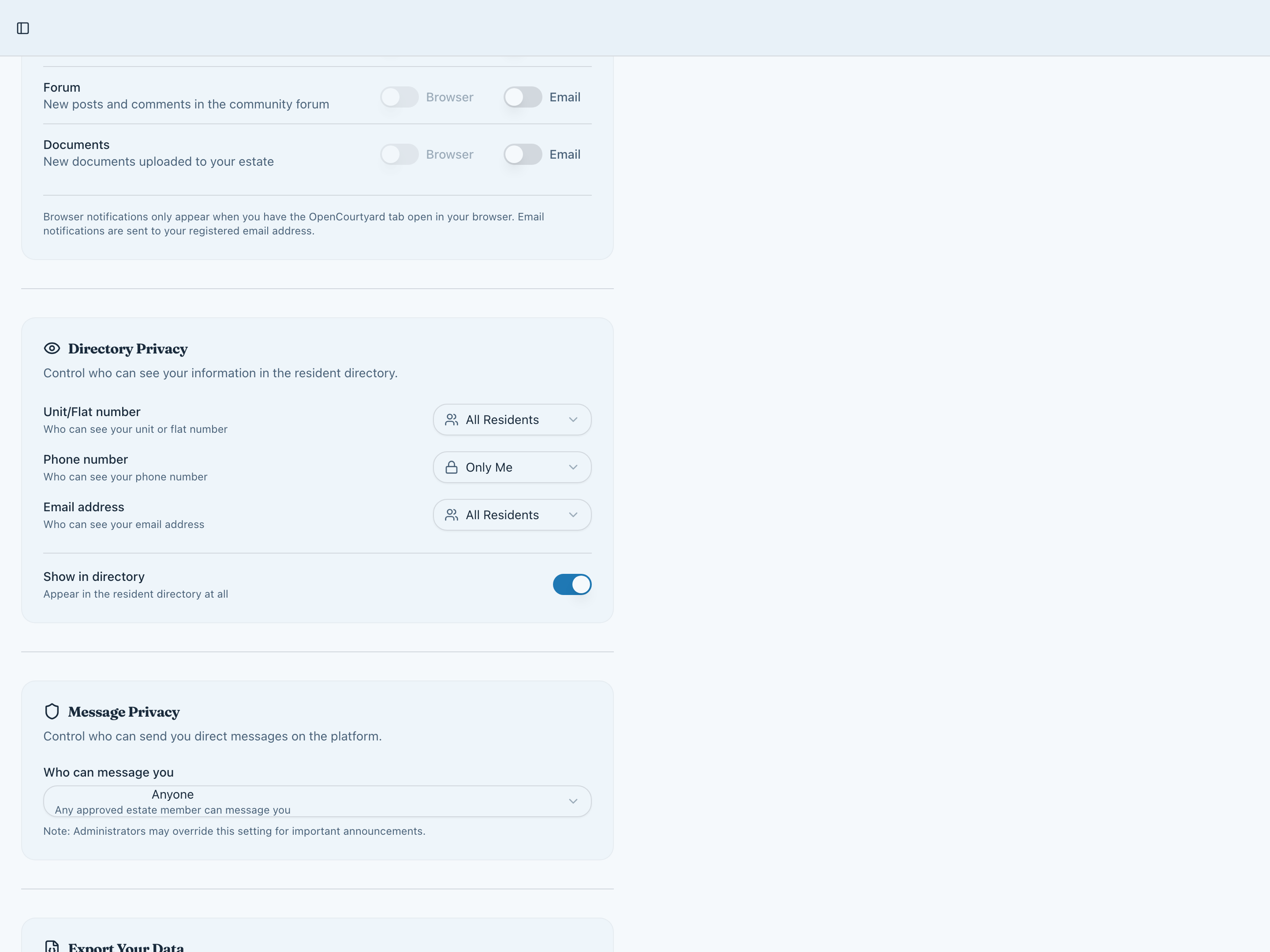Click the file icon beside Export Your Data

click(x=52, y=946)
